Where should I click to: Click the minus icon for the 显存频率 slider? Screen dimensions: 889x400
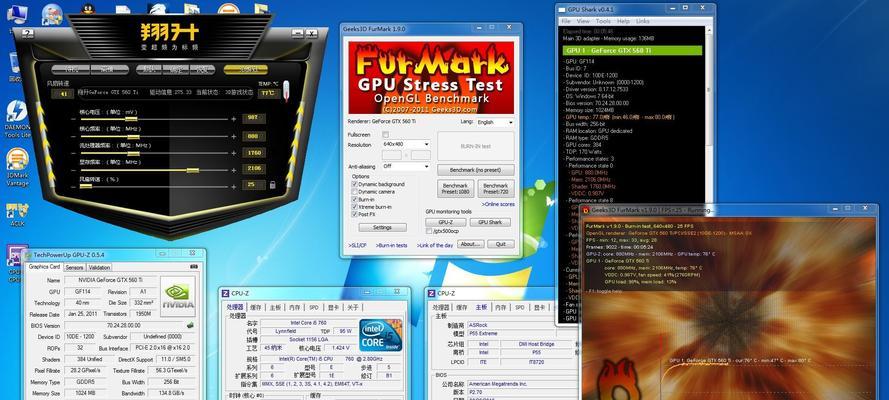74,170
